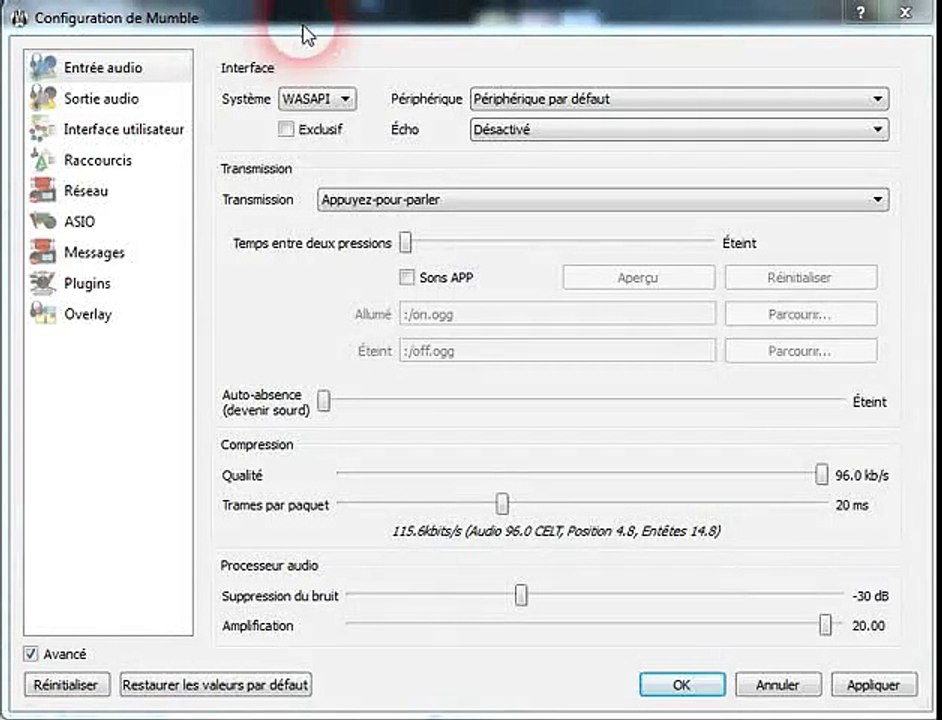Viewport: 942px width, 720px height.
Task: Click the Aperçu button
Action: click(639, 278)
